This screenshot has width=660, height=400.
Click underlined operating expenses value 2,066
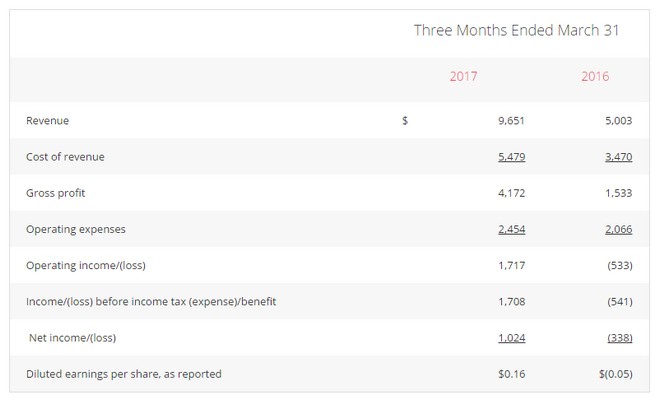point(616,229)
